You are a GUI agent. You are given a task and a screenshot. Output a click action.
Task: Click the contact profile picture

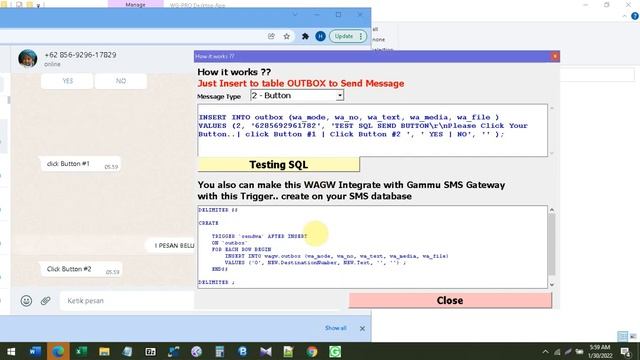click(28, 58)
